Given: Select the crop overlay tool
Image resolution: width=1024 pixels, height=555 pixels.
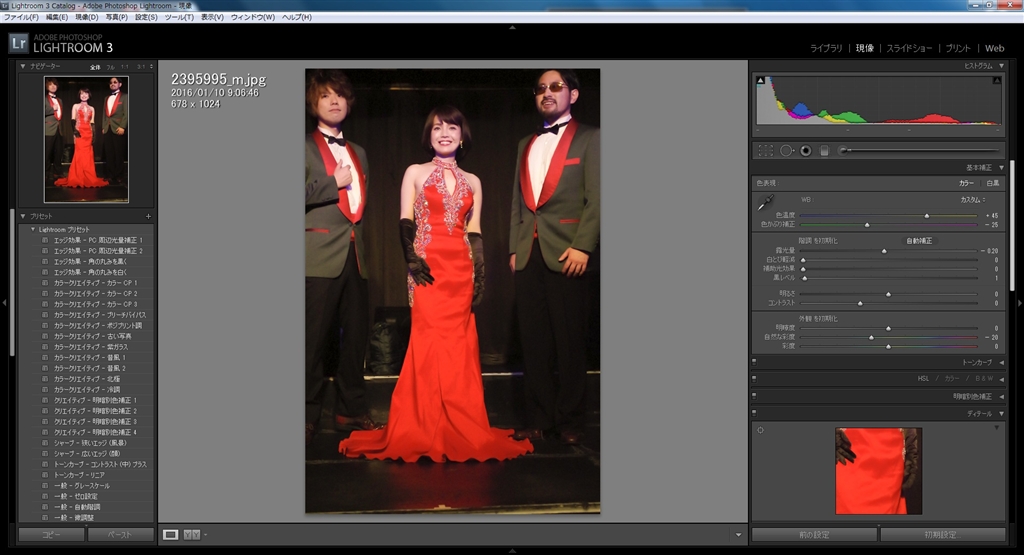Looking at the screenshot, I should point(766,150).
